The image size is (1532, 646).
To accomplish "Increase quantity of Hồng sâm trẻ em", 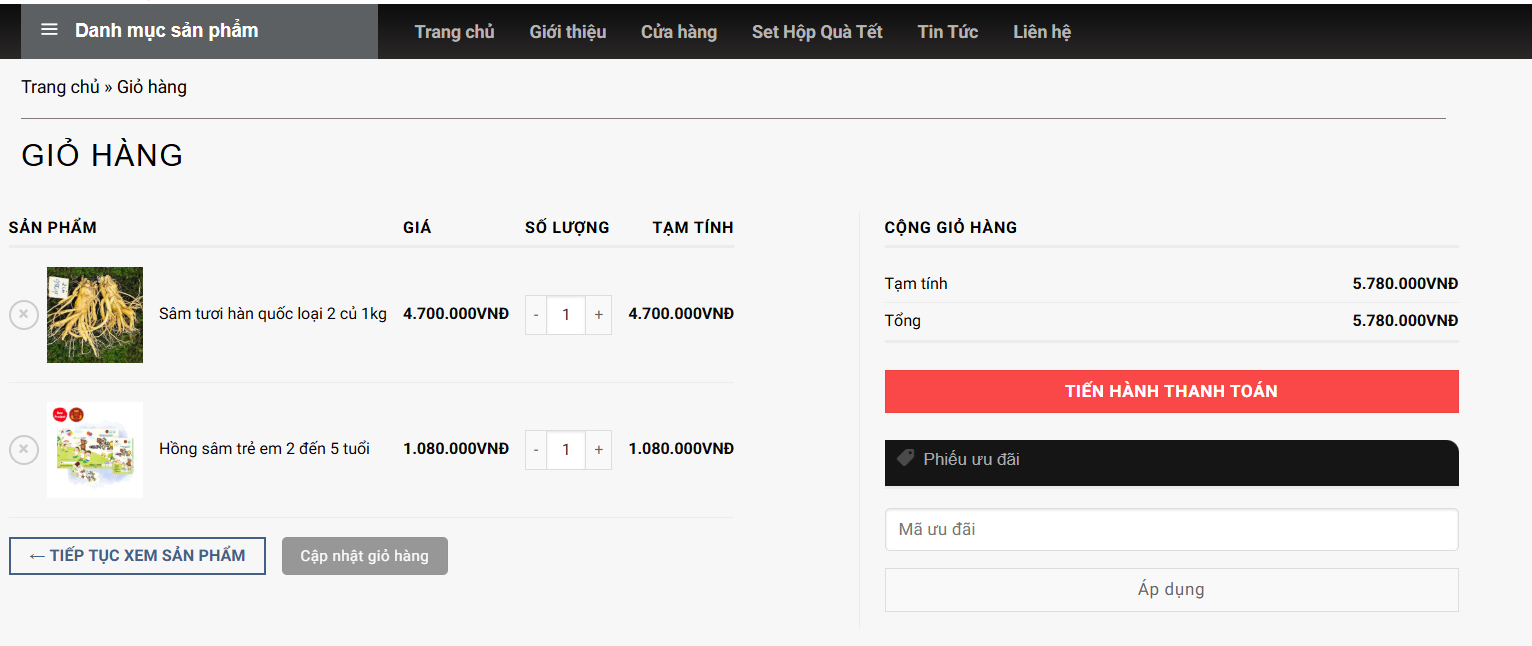I will pos(598,450).
